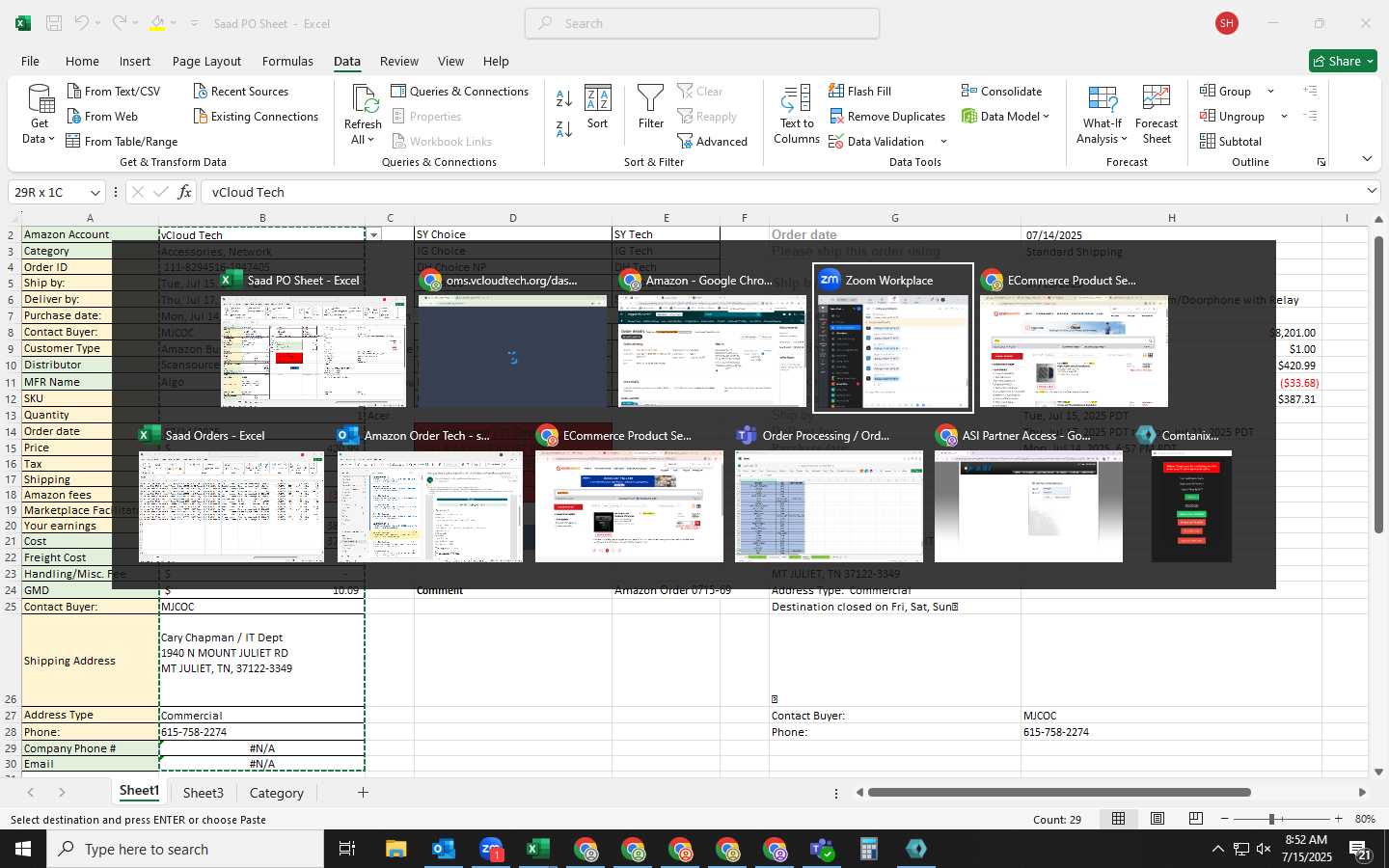The width and height of the screenshot is (1389, 868).
Task: Click zoom in plus button
Action: pos(1338,819)
